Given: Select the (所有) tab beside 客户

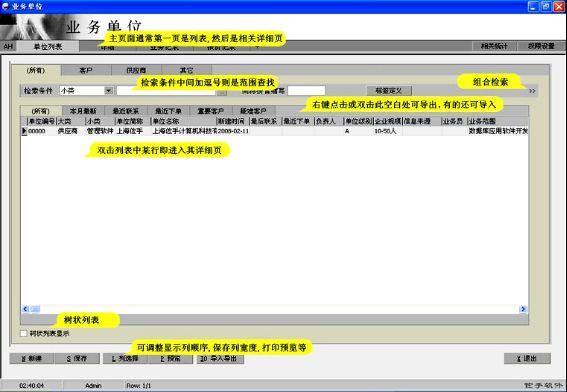Looking at the screenshot, I should [x=36, y=71].
